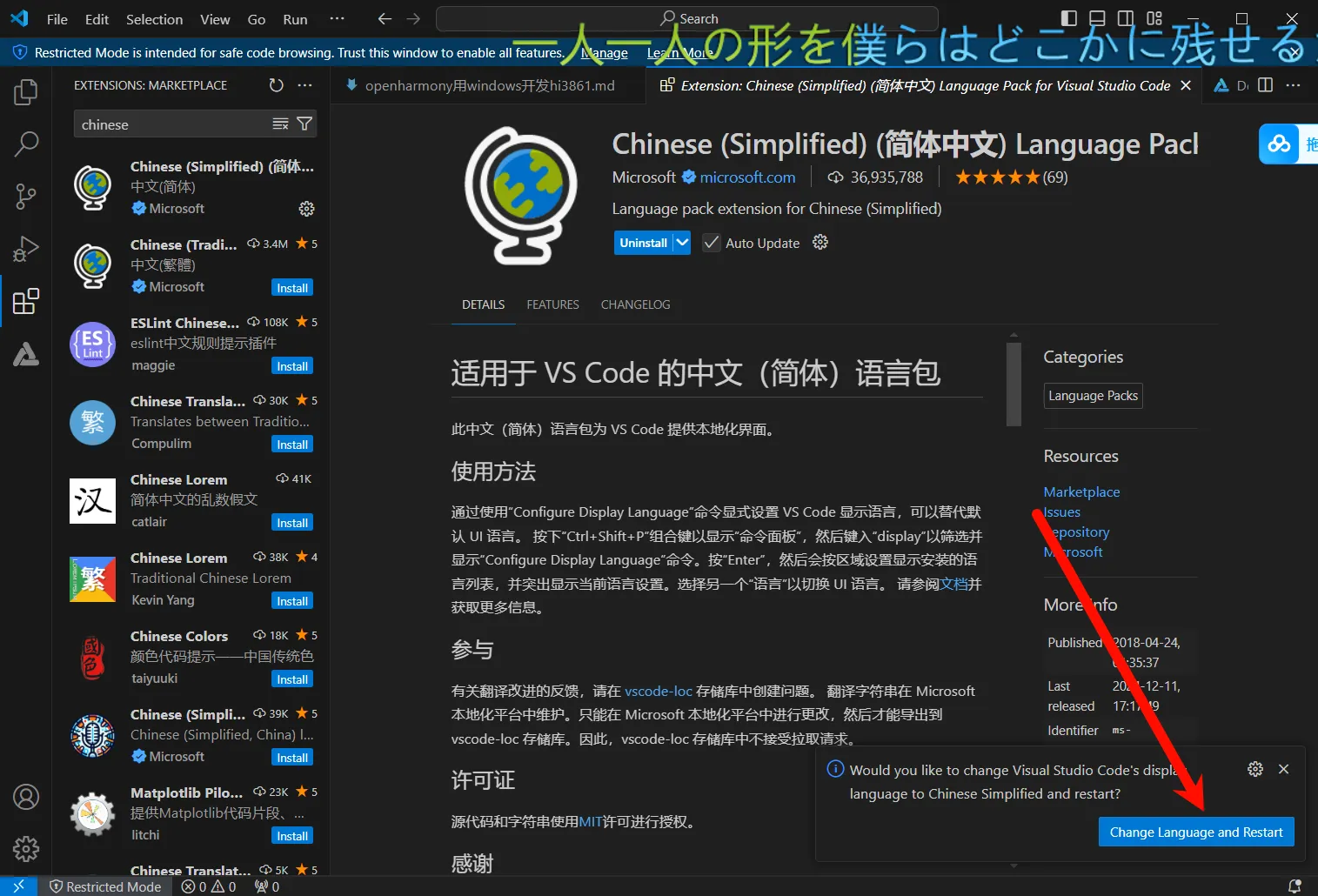Open the Accounts icon in activity bar
This screenshot has width=1318, height=896.
pyautogui.click(x=26, y=797)
